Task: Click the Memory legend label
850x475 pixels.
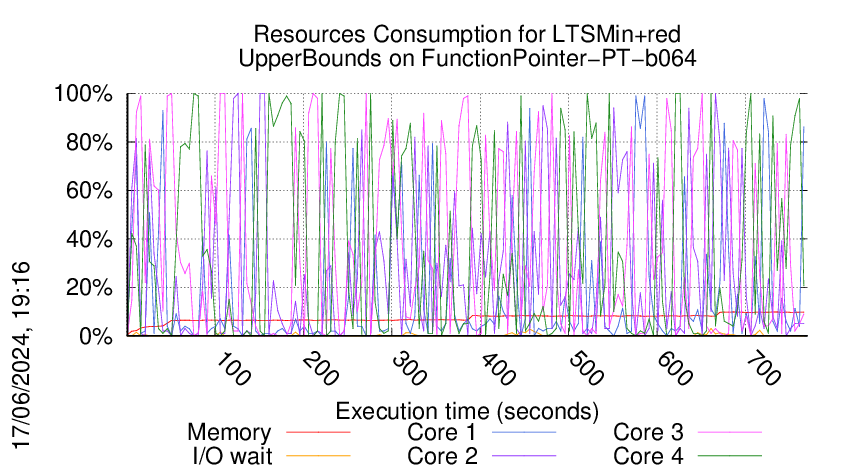Action: click(229, 433)
